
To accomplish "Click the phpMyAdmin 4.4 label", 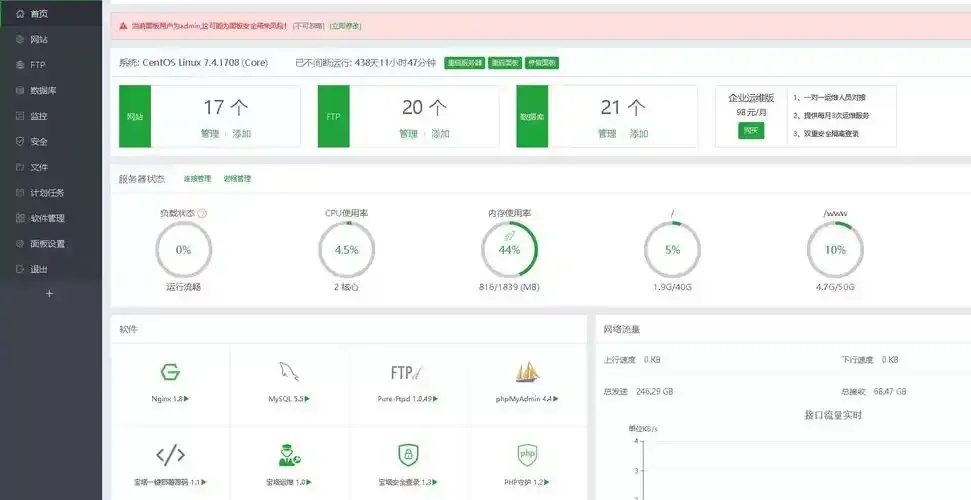I will [527, 399].
